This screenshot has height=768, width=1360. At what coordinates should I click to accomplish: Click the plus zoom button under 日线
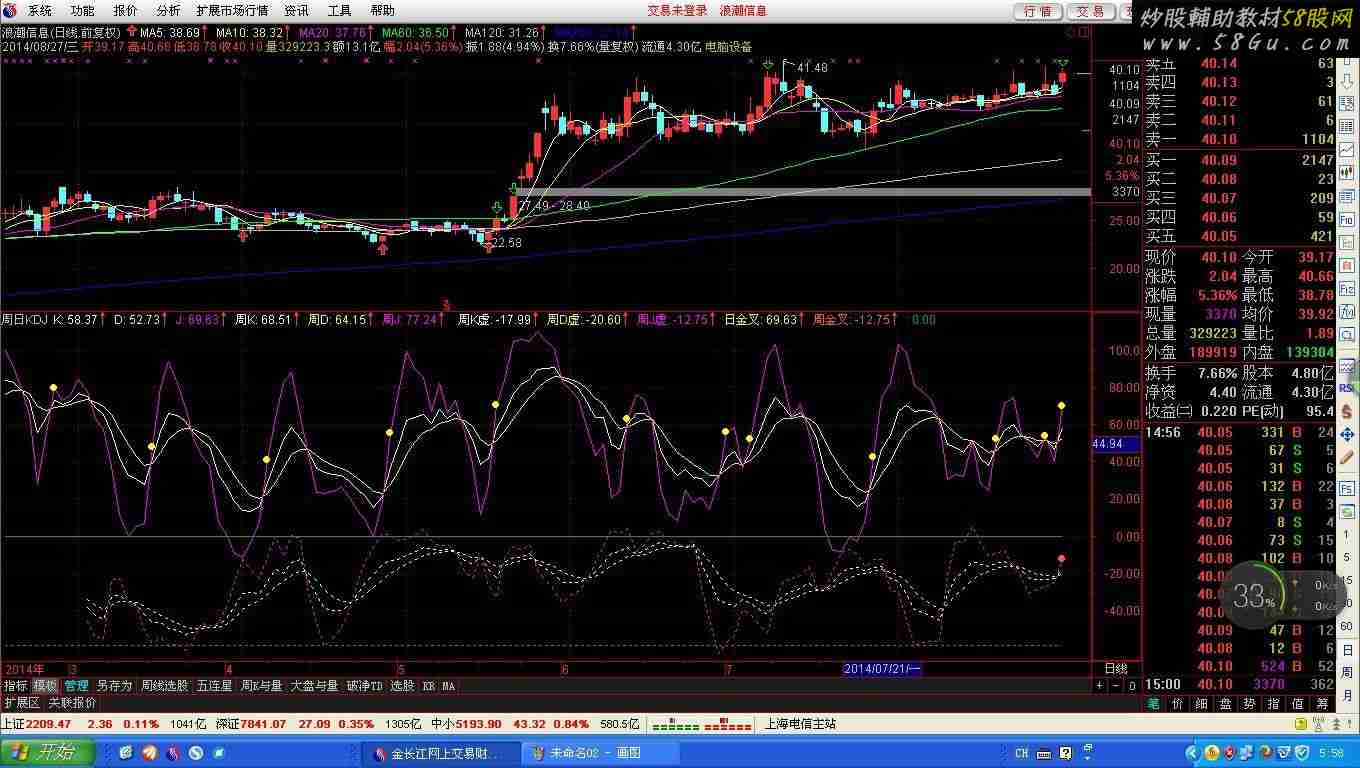tap(1100, 686)
